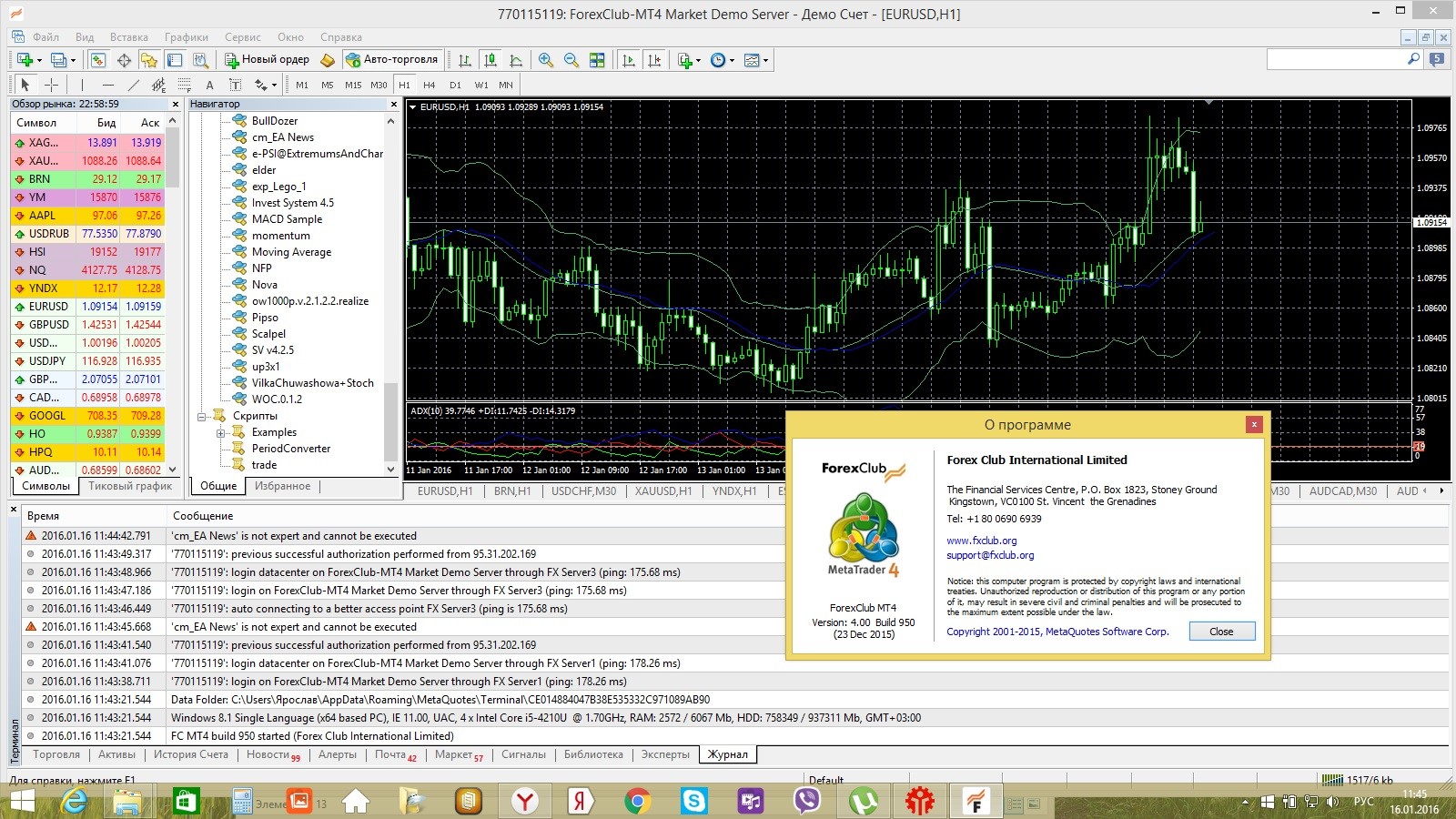Toggle chart Auto Scroll icon
Image resolution: width=1456 pixels, height=819 pixels.
tap(628, 60)
